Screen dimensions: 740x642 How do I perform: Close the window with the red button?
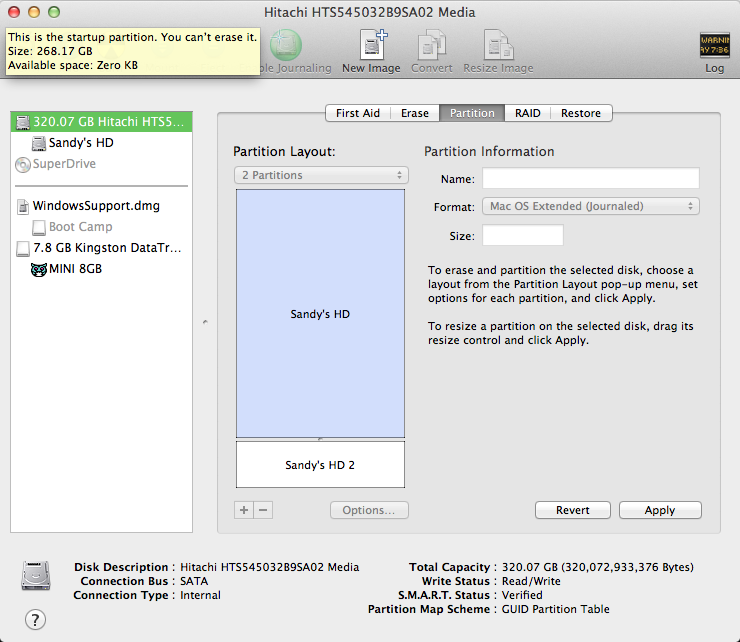[14, 12]
